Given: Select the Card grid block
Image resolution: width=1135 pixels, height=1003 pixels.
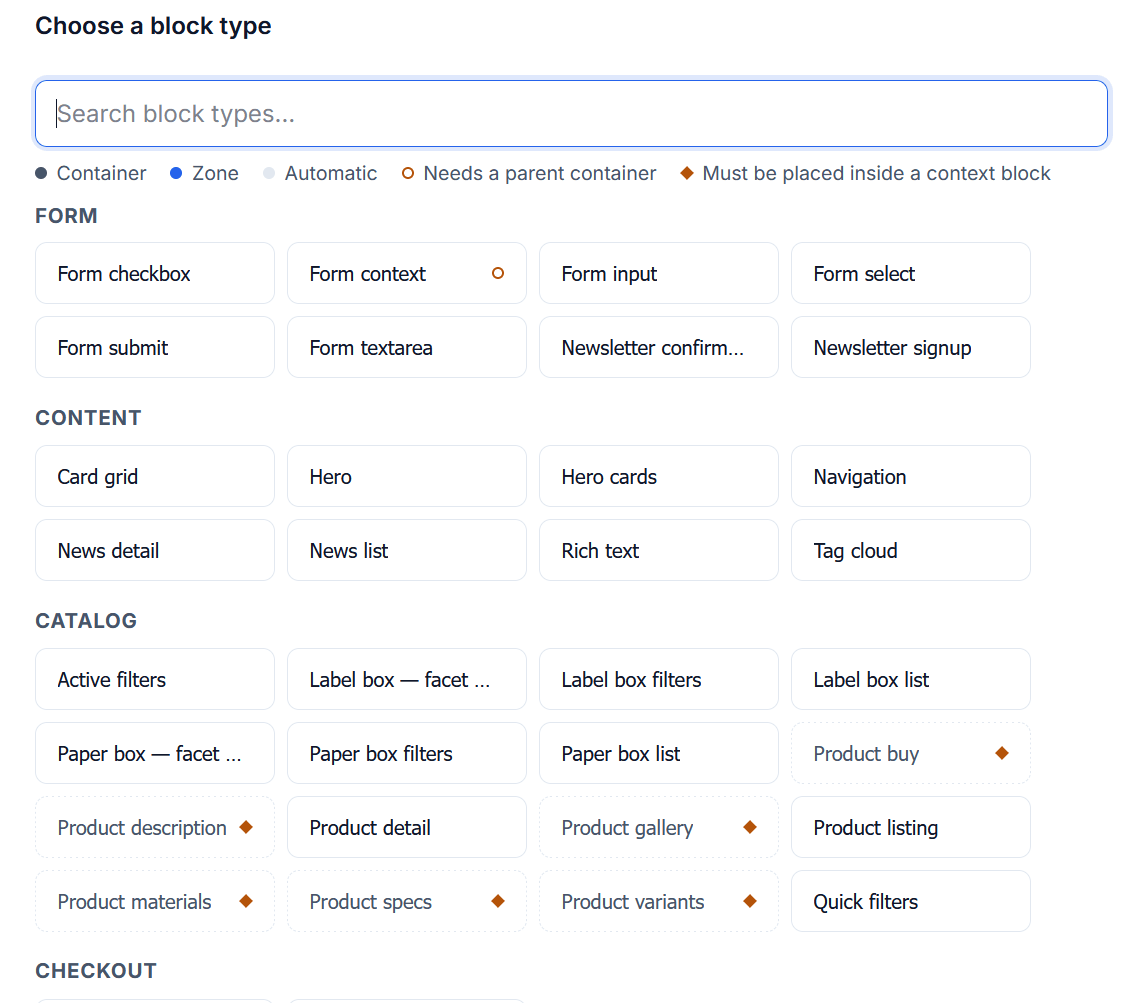Looking at the screenshot, I should [x=155, y=476].
